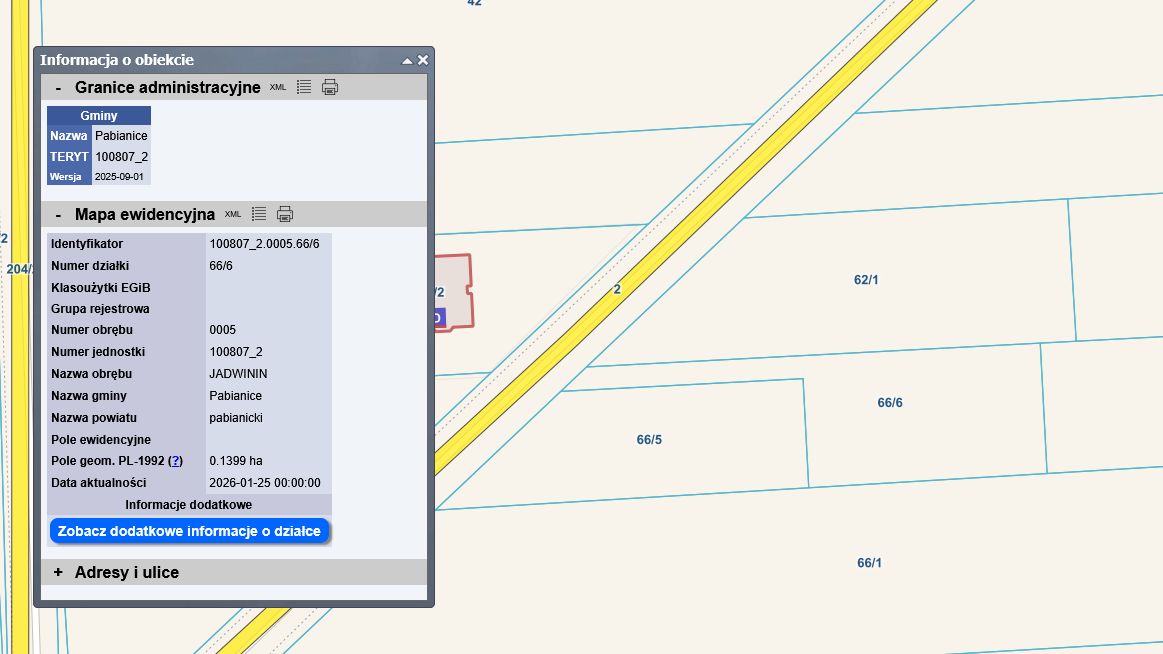Viewport: 1163px width, 654px height.
Task: Collapse the Informacja o obiekcie panel
Action: click(407, 61)
